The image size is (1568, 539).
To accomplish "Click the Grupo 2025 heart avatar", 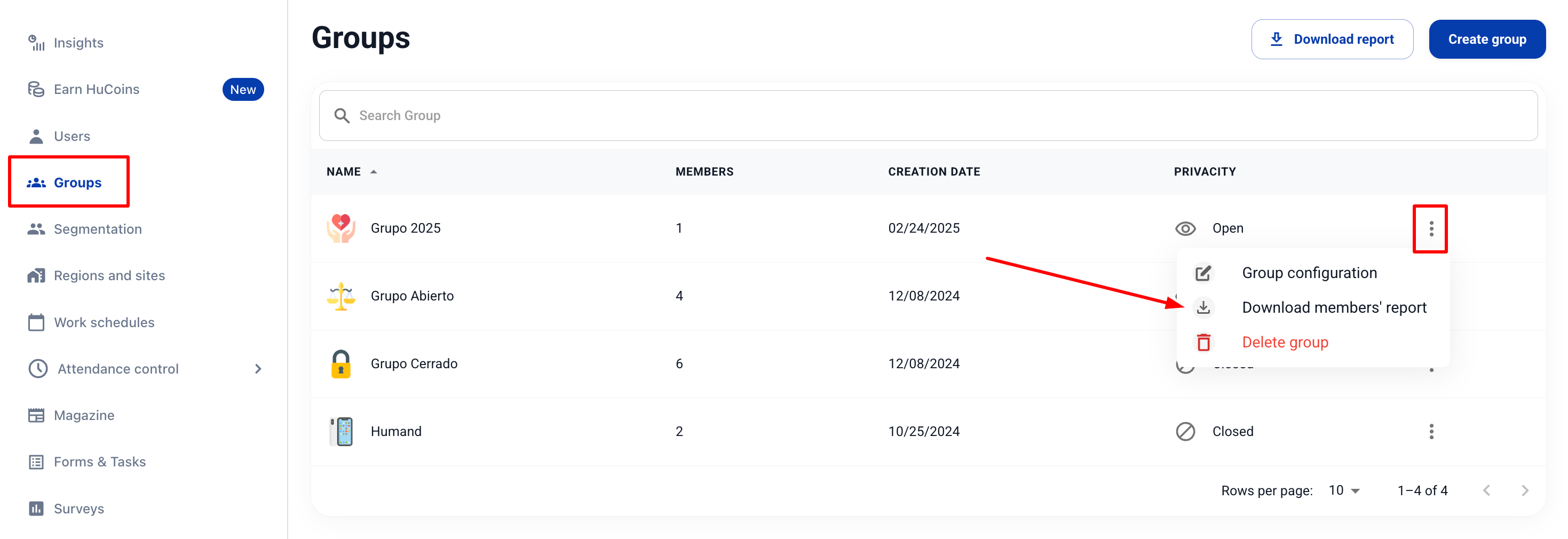I will 341,228.
